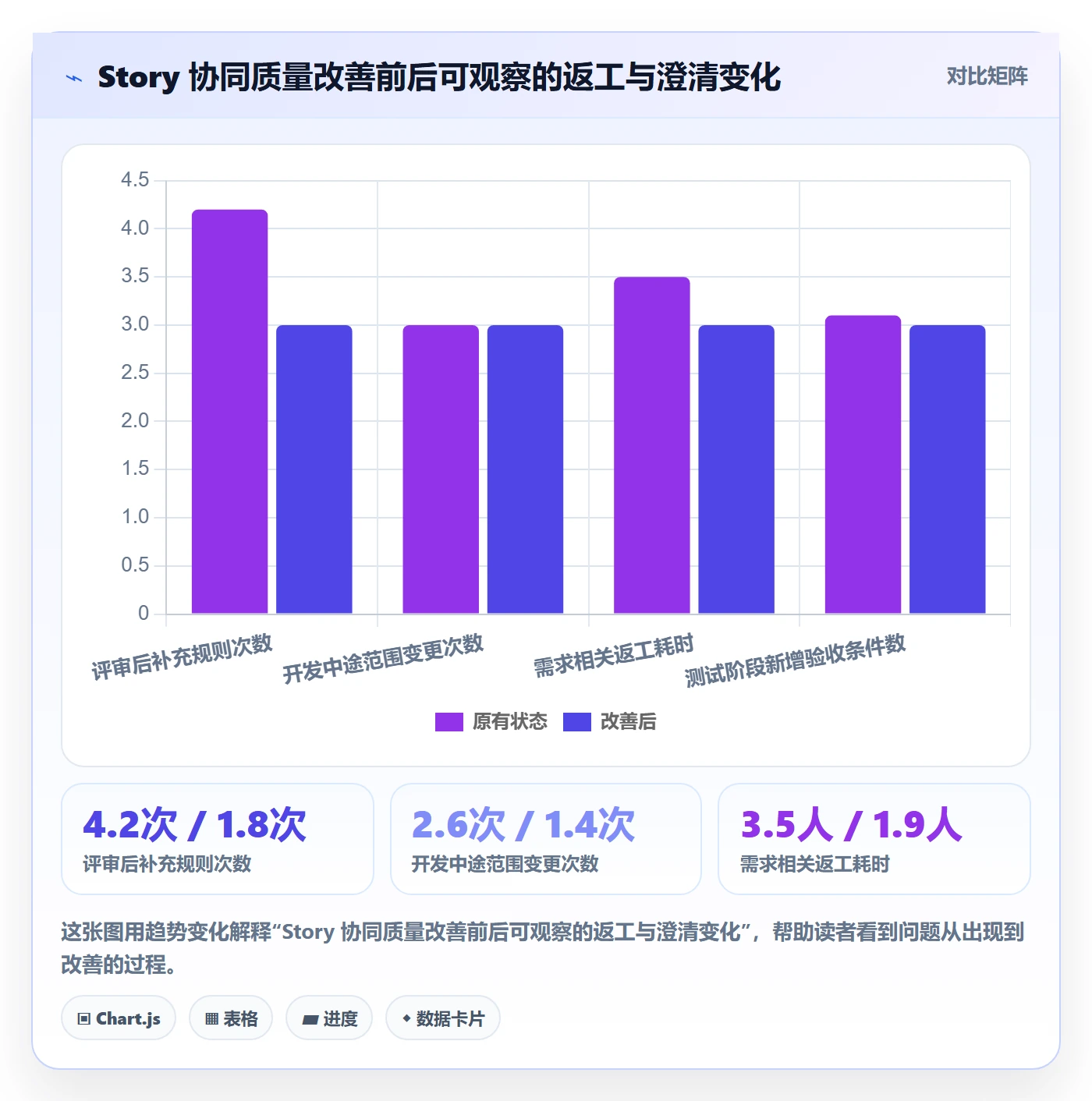This screenshot has height=1101, width=1092.
Task: Click the 4.2次 / 1.8次 data card value
Action: tap(195, 825)
